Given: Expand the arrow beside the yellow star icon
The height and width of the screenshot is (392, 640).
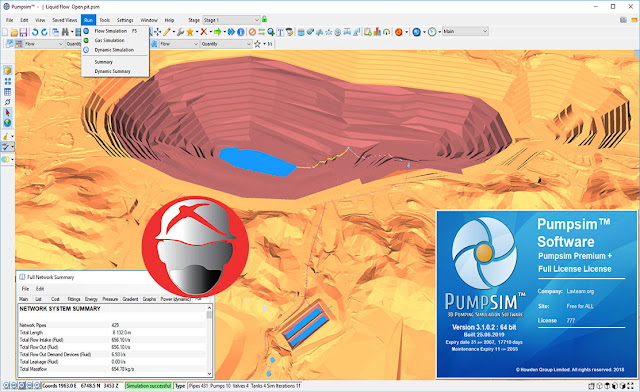Looking at the screenshot, I should [197, 32].
